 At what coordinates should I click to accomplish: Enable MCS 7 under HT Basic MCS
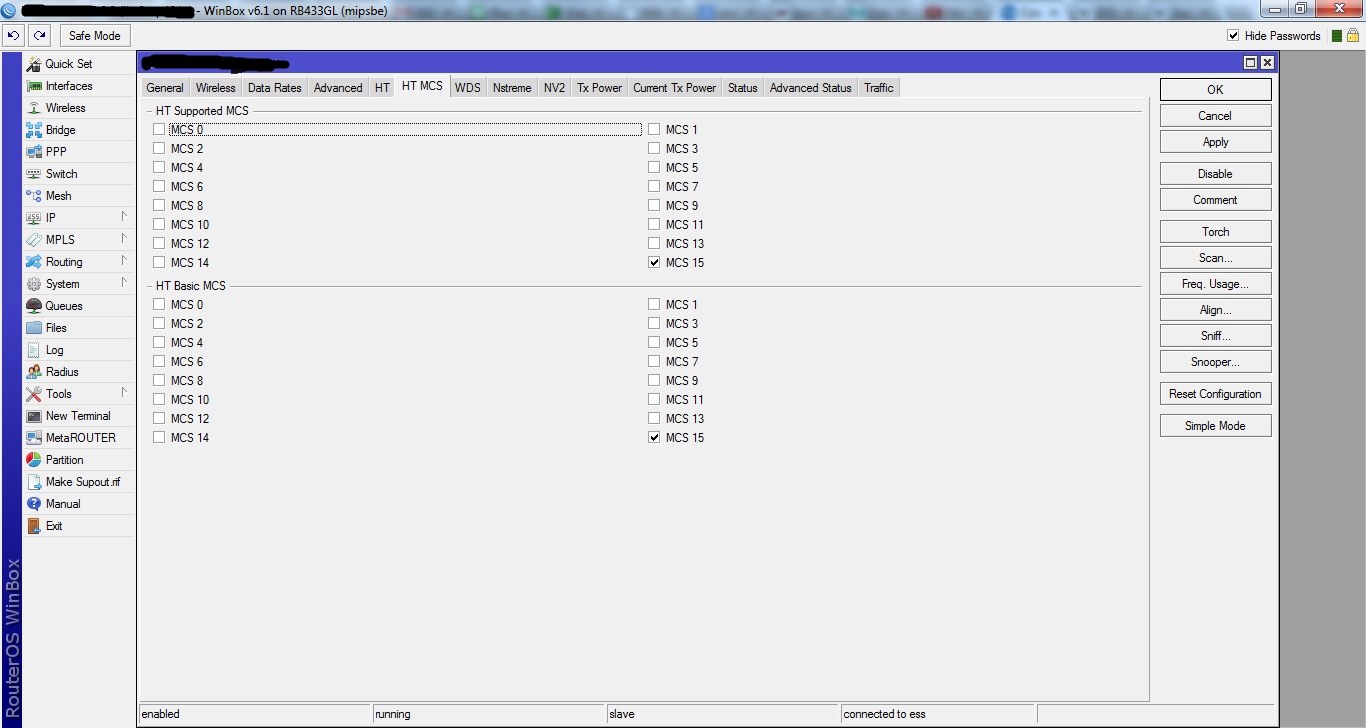point(654,362)
